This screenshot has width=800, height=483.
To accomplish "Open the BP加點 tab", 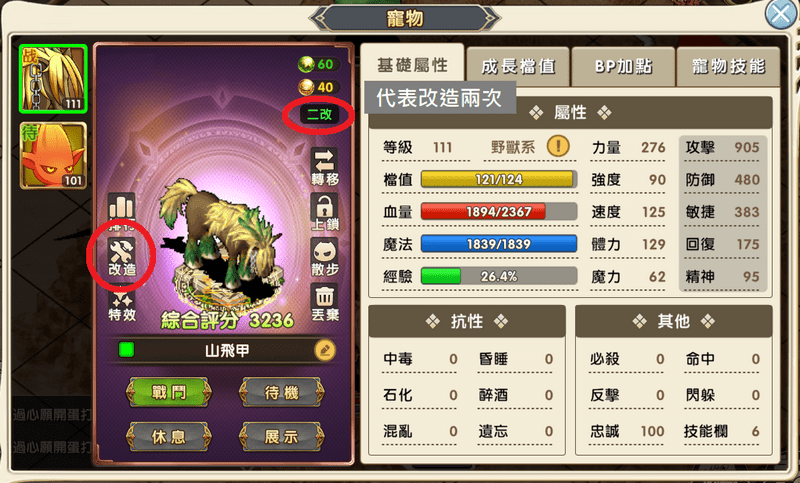I will (x=623, y=66).
